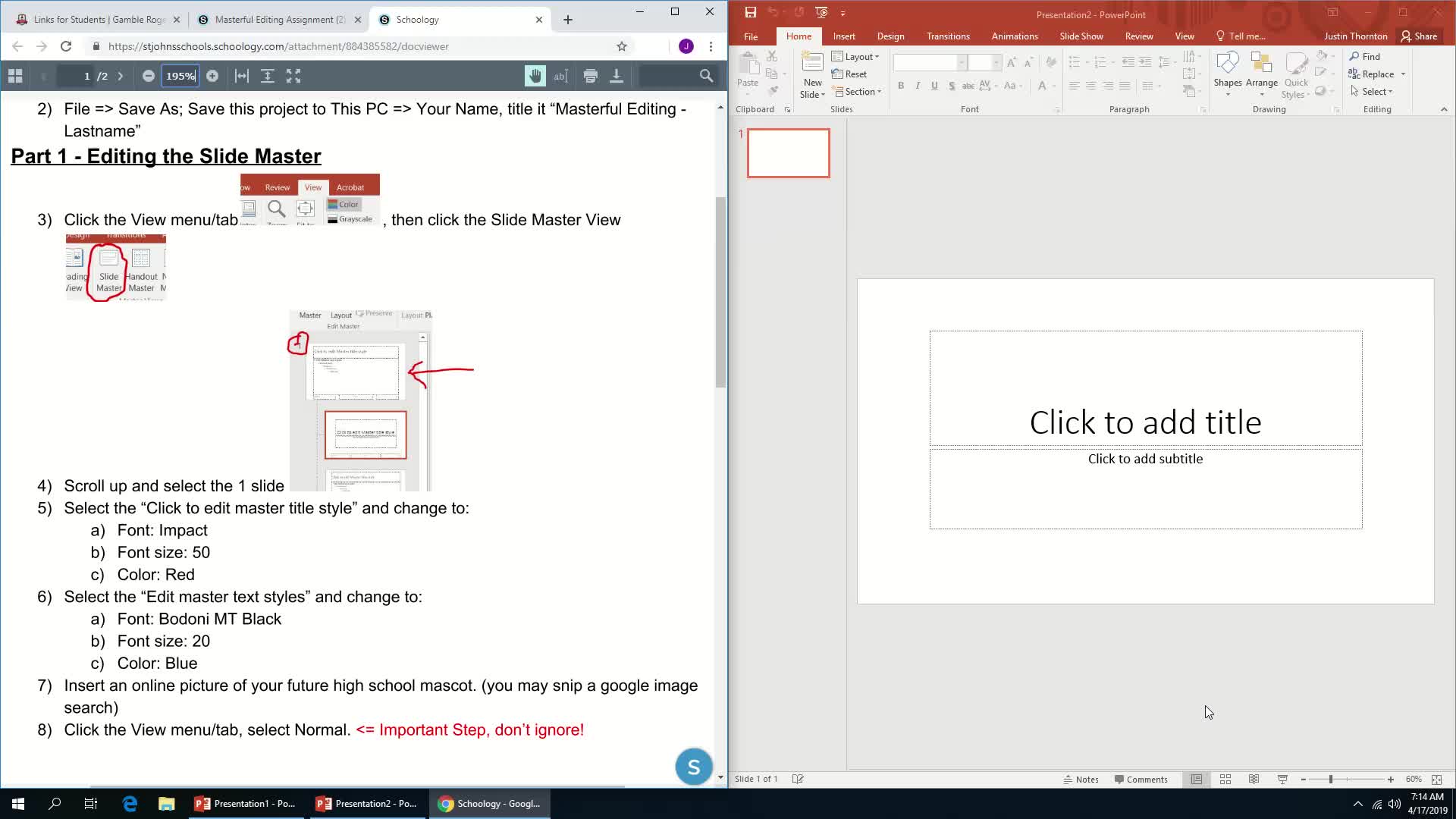The width and height of the screenshot is (1456, 819).
Task: Select the Layout dropdown icon
Action: point(877,58)
